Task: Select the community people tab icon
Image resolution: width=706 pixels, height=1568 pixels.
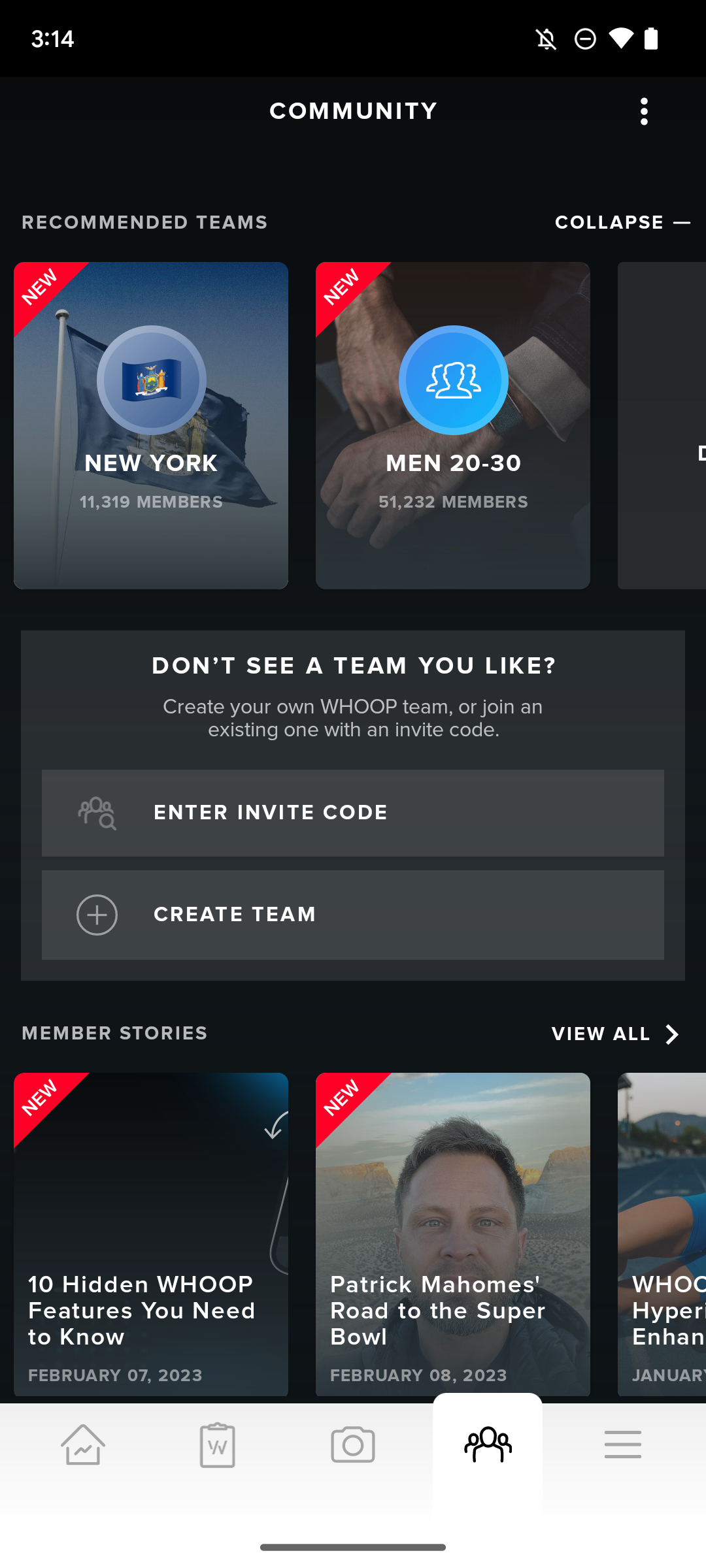Action: pyautogui.click(x=488, y=1445)
